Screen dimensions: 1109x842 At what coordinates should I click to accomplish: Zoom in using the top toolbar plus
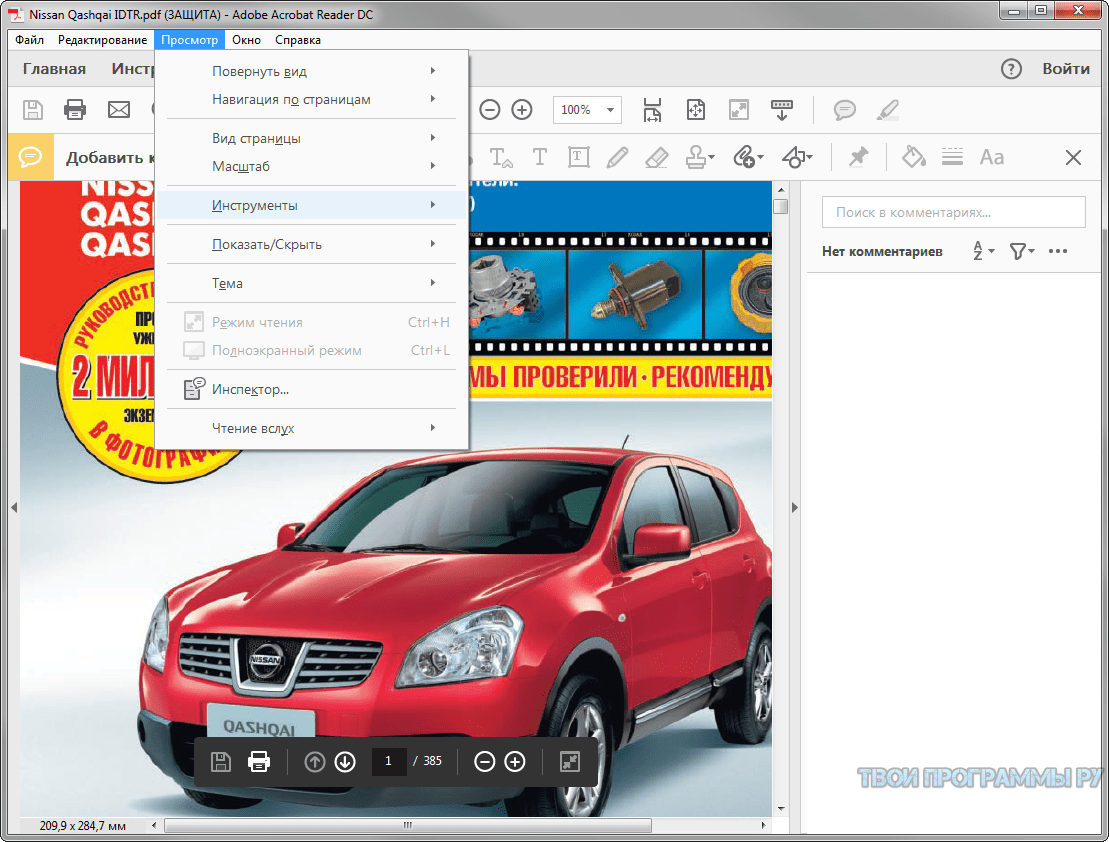click(522, 110)
